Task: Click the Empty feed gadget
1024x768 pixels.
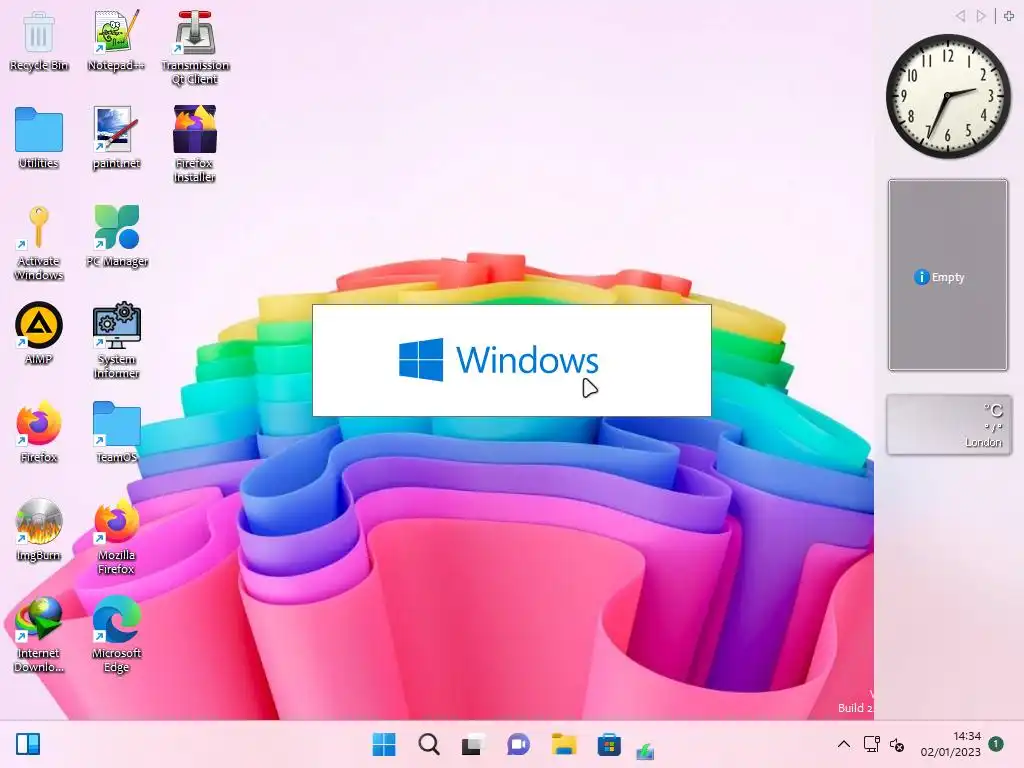Action: [x=948, y=275]
